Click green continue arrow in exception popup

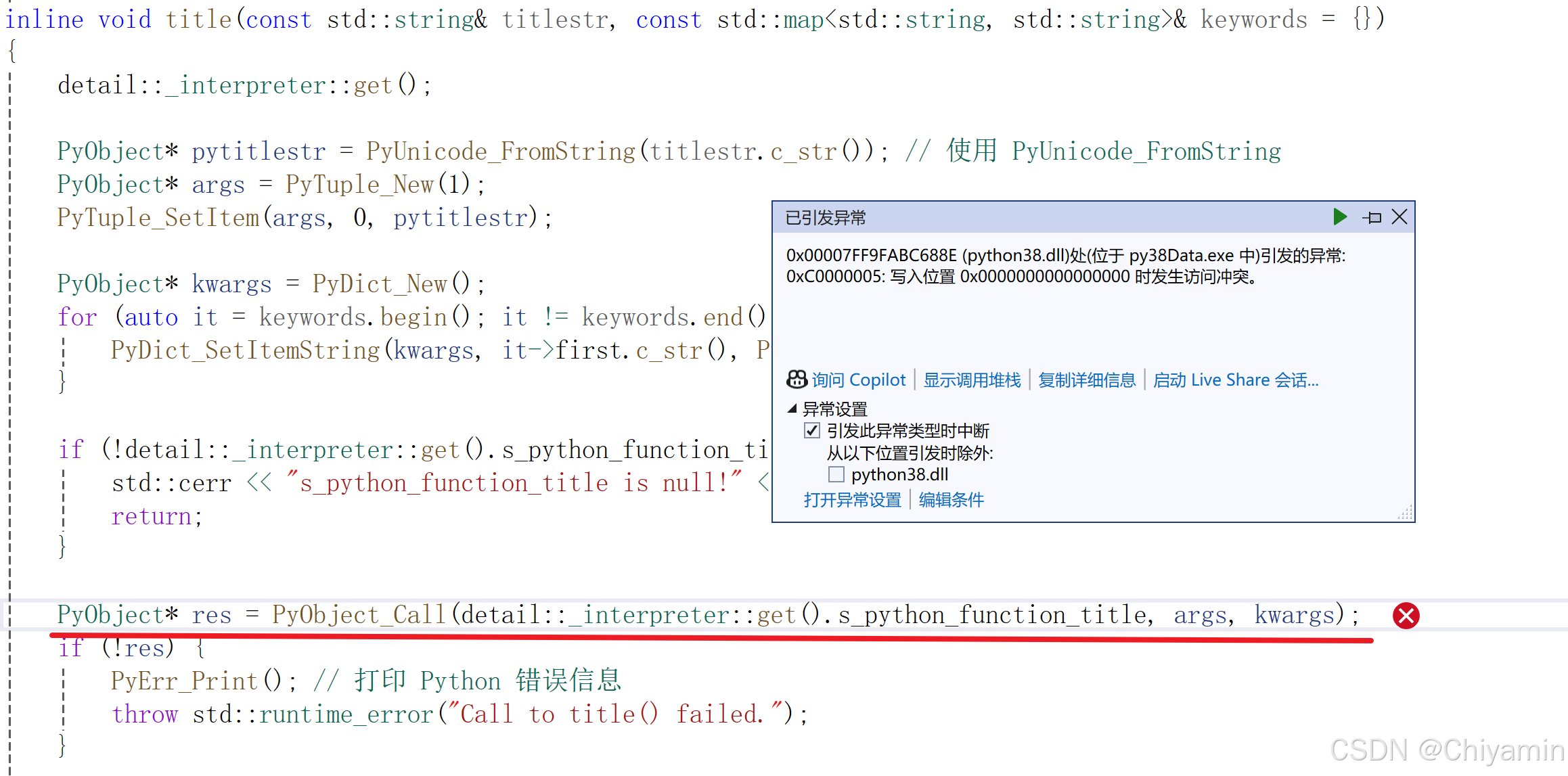pos(1339,217)
